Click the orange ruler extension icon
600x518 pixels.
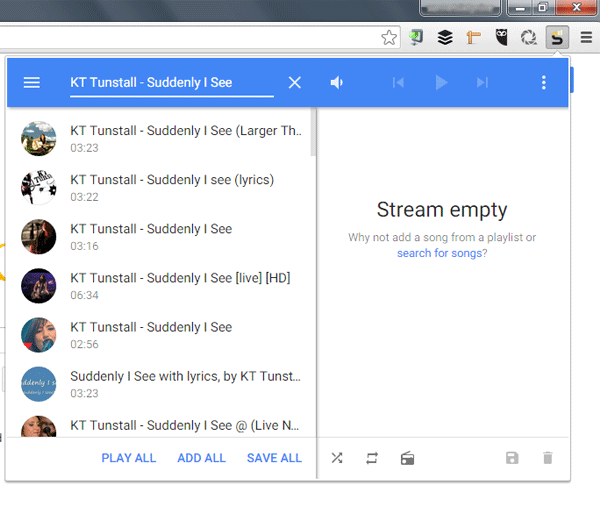pos(473,37)
